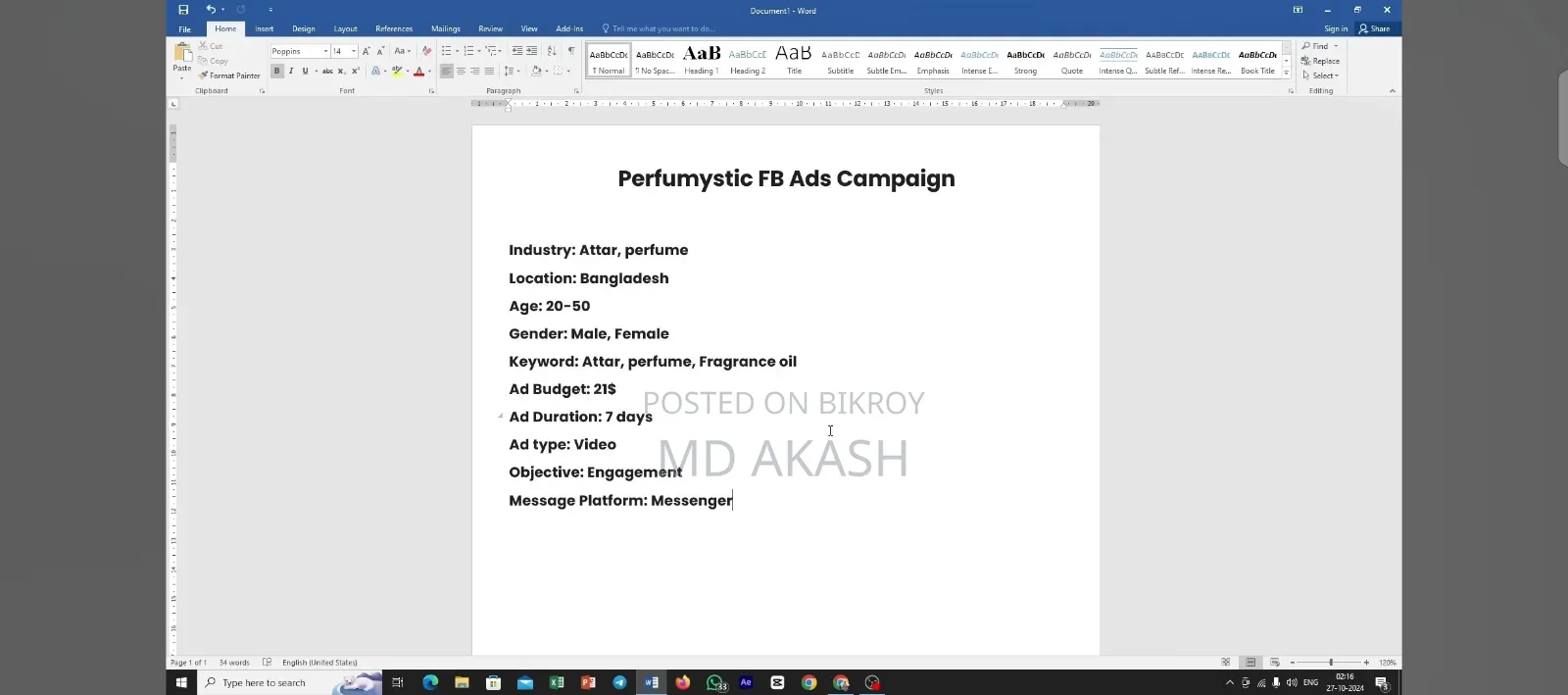Adjust the zoom slider in status bar
Viewport: 1568px width, 695px height.
tap(1330, 663)
